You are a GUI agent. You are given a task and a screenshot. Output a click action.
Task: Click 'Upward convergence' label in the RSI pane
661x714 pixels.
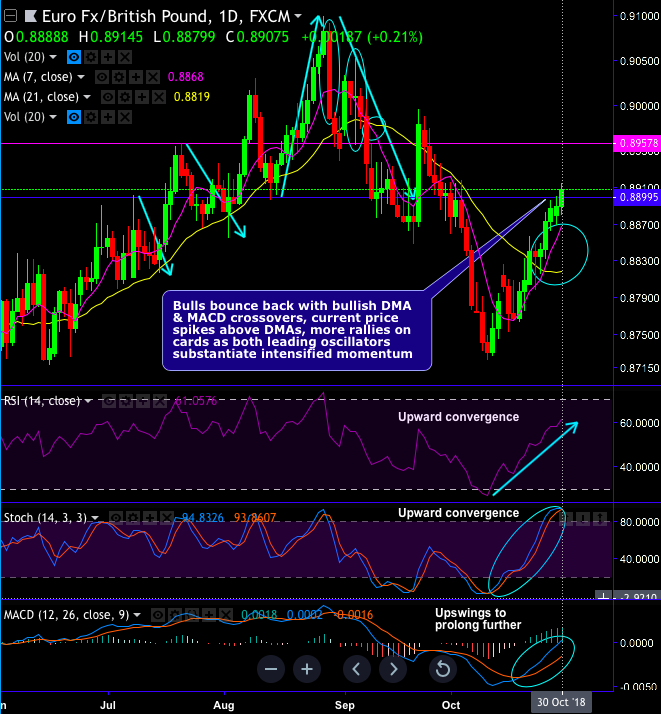point(458,417)
